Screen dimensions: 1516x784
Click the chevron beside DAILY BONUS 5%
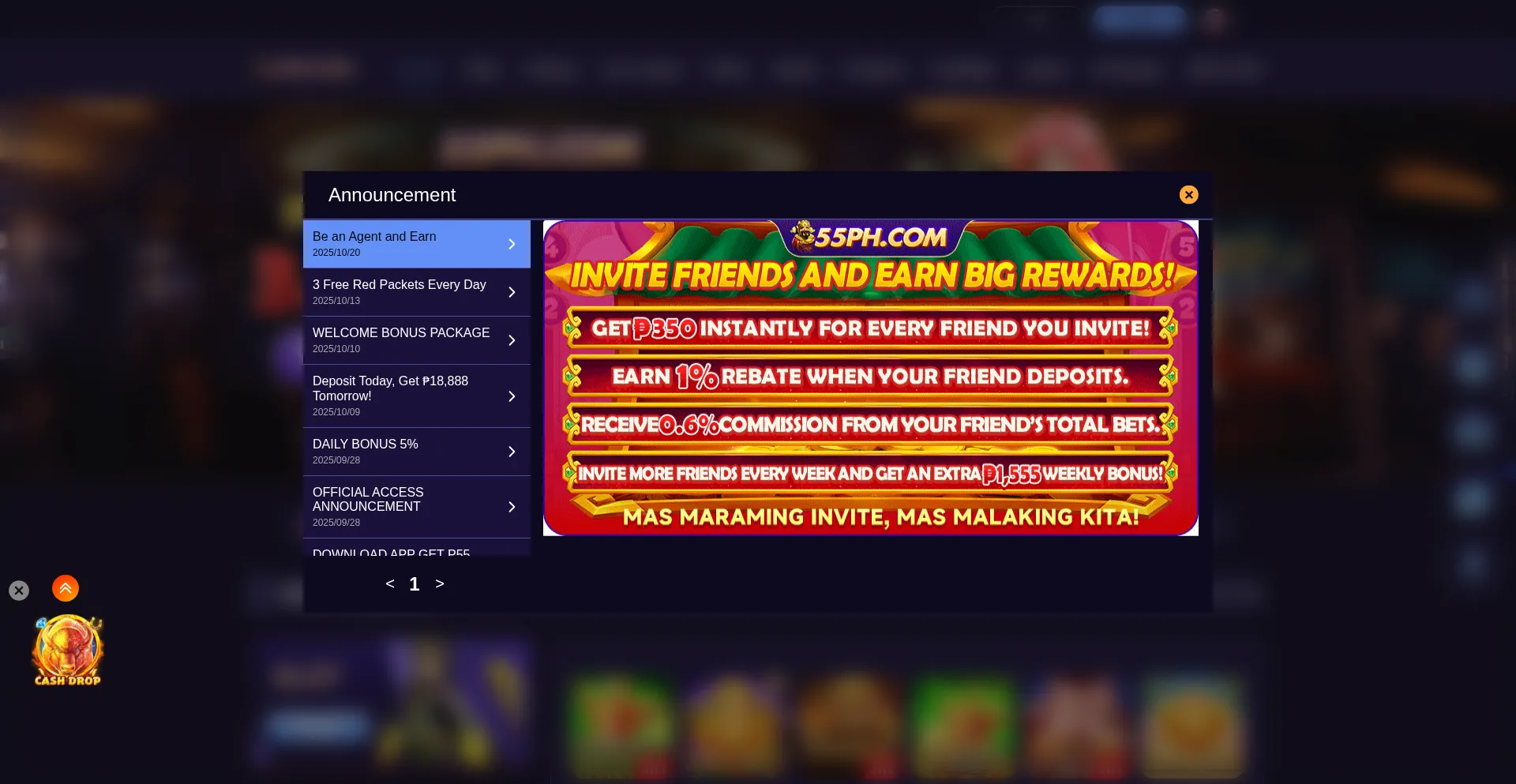click(x=512, y=452)
